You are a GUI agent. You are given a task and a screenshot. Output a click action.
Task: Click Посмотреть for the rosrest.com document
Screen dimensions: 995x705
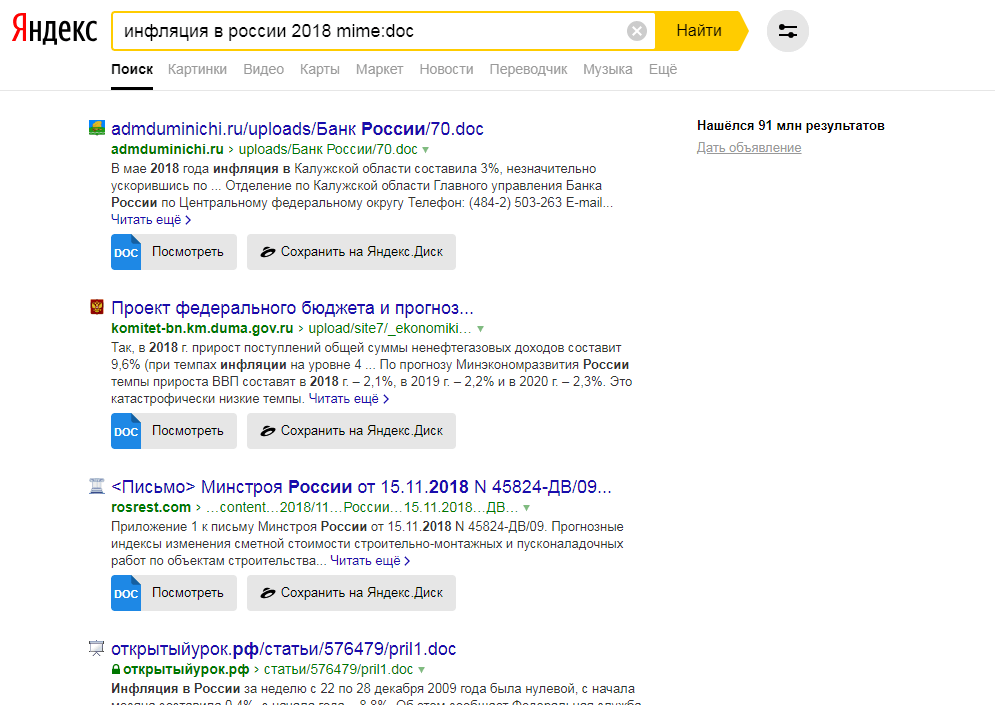pyautogui.click(x=188, y=593)
